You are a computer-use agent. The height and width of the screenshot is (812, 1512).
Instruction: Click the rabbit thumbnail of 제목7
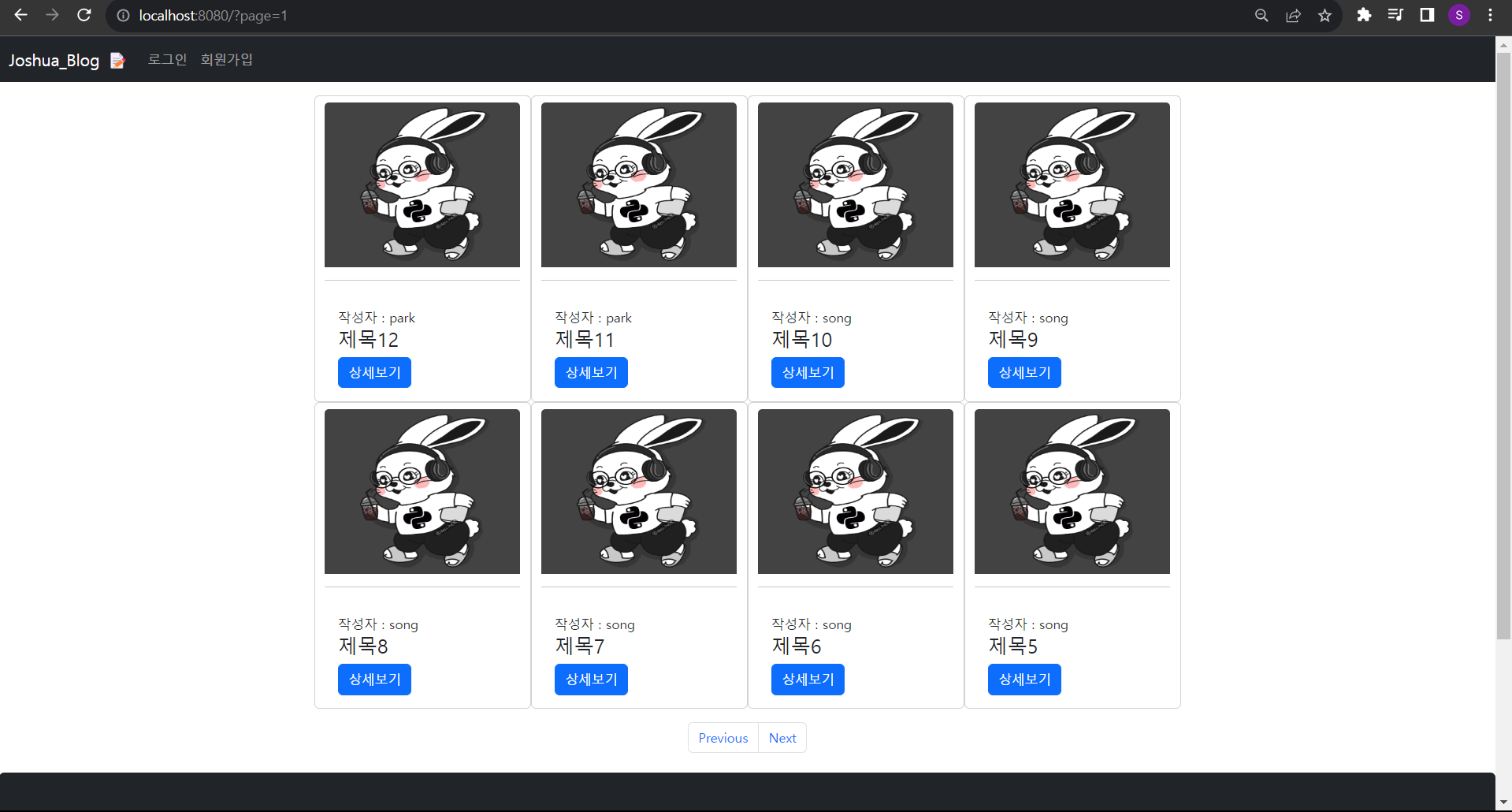639,491
